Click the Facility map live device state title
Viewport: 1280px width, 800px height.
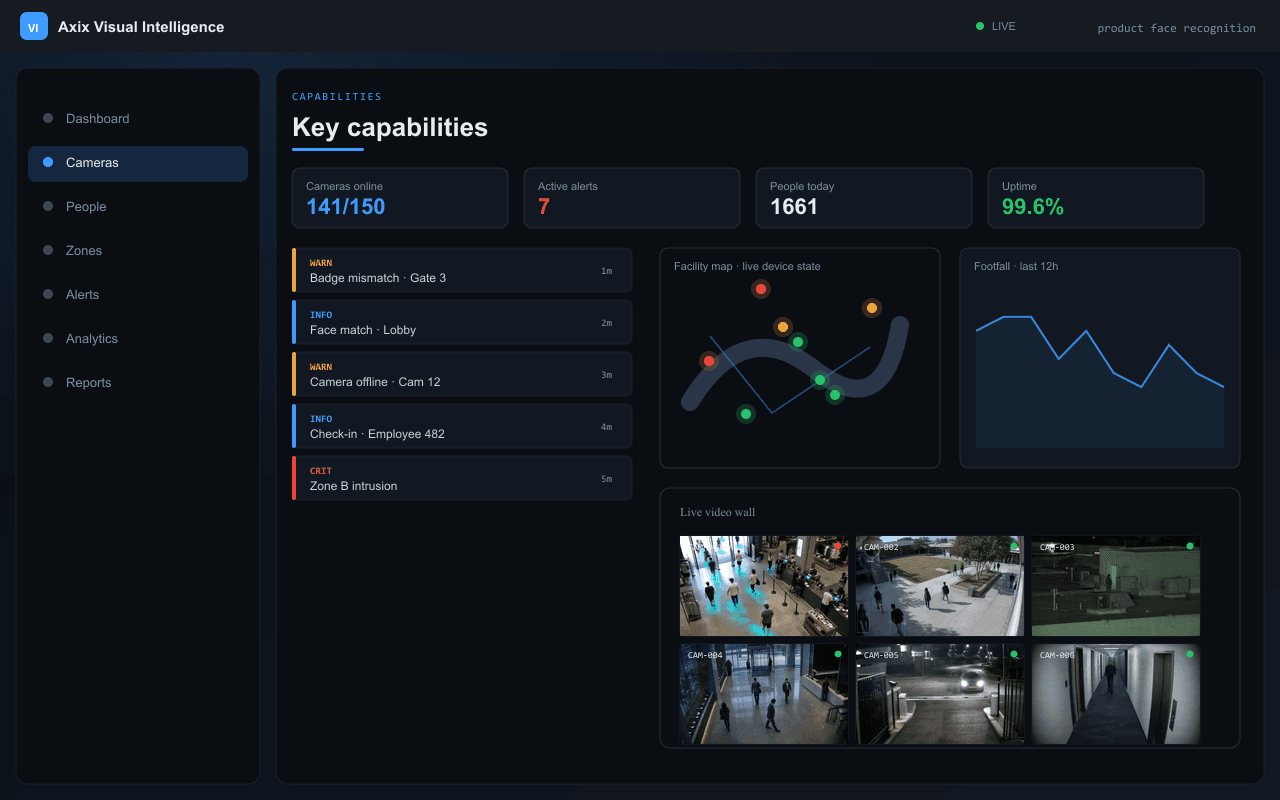(747, 266)
